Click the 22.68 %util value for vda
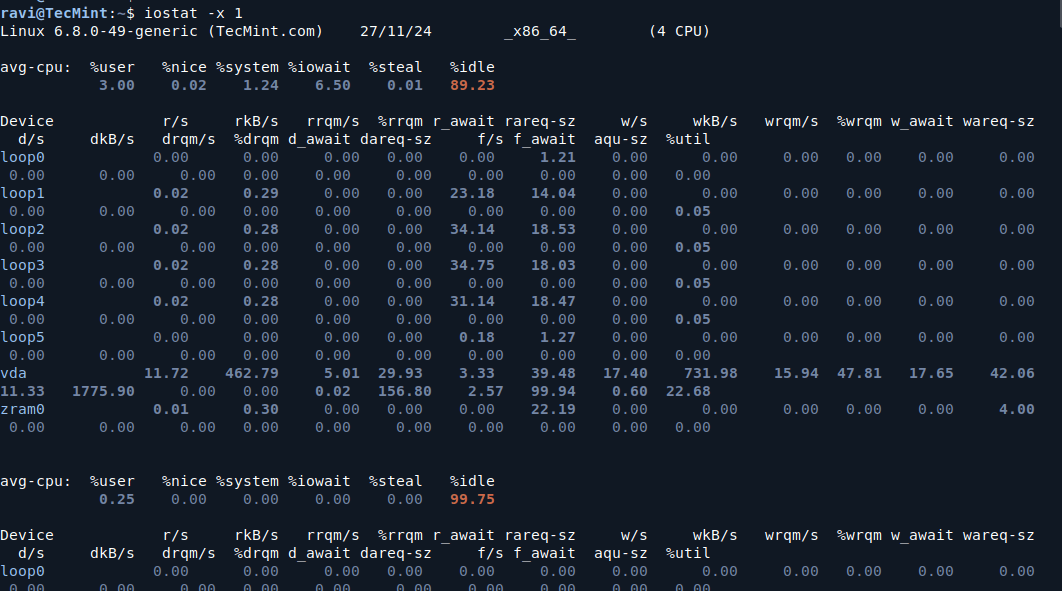Viewport: 1062px width, 591px height. click(x=688, y=391)
